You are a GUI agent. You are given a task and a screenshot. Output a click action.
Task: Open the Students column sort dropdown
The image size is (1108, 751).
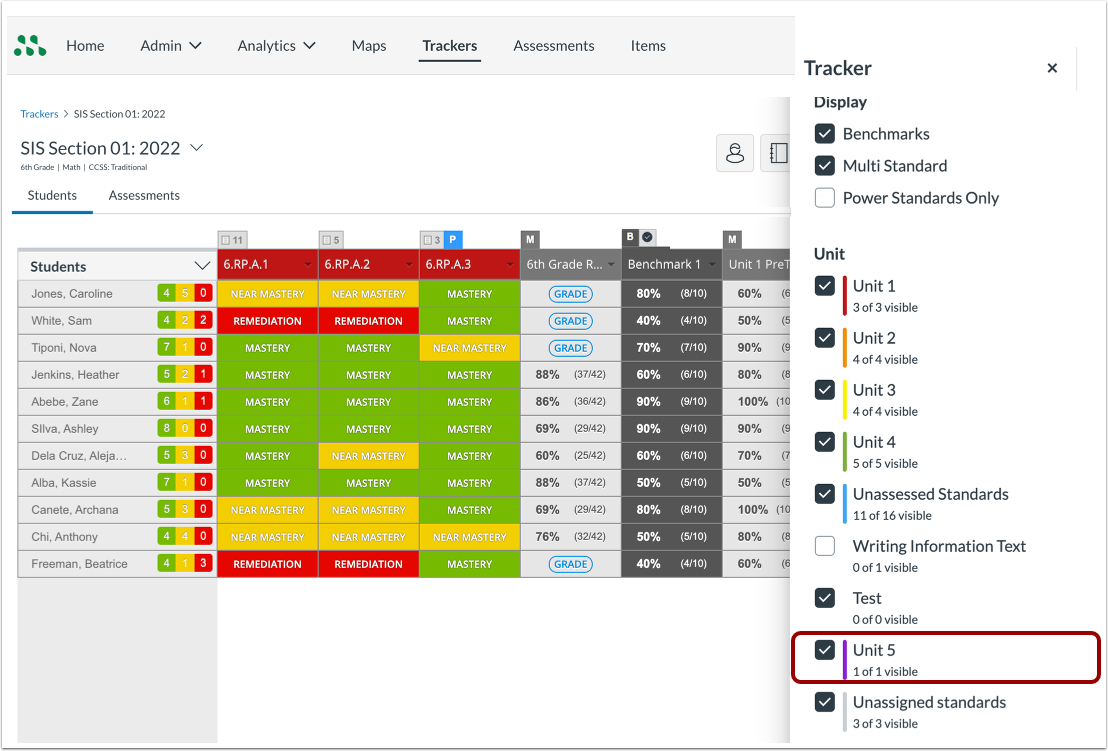pos(202,266)
